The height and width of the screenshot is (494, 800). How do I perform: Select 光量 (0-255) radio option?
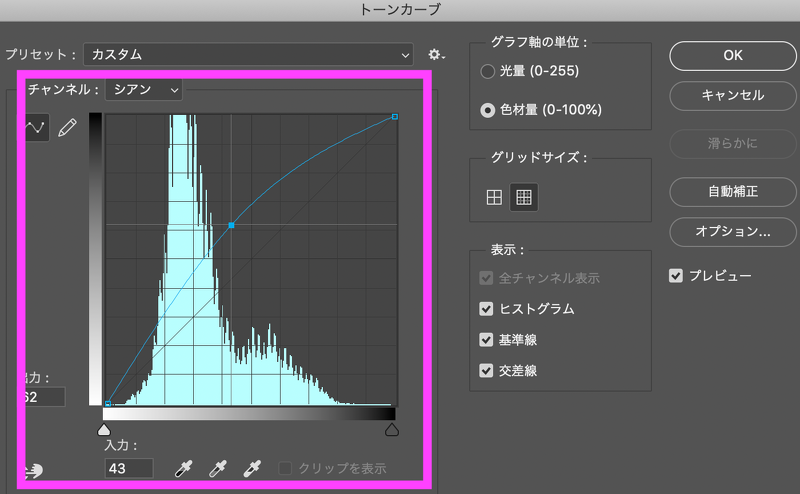click(x=488, y=72)
